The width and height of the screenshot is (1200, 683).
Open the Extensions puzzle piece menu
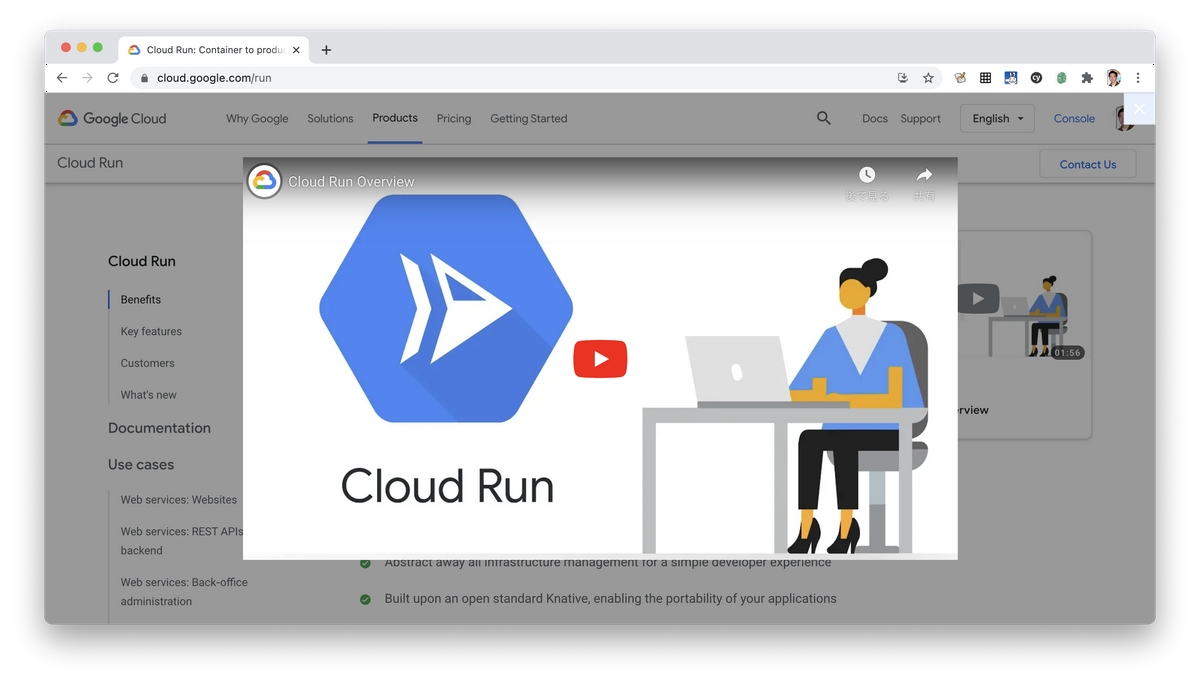tap(1087, 77)
